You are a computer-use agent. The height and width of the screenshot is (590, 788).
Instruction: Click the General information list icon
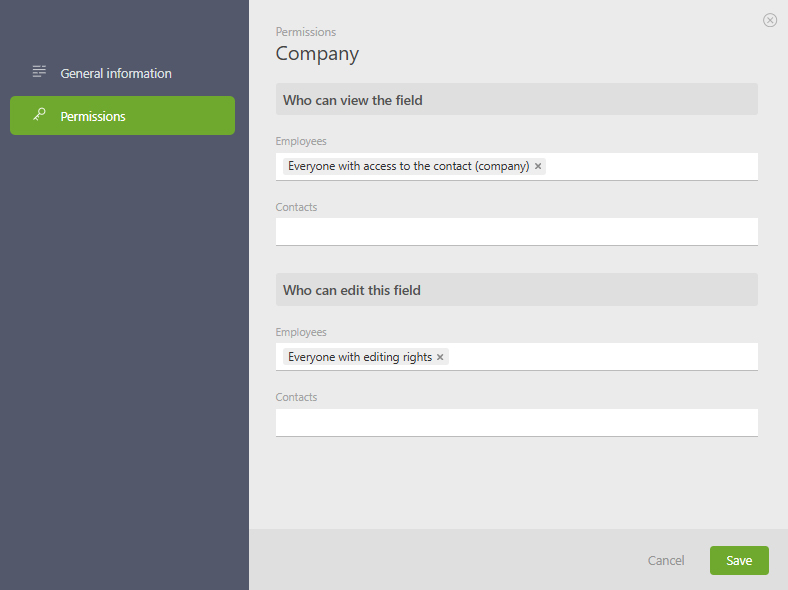tap(40, 72)
